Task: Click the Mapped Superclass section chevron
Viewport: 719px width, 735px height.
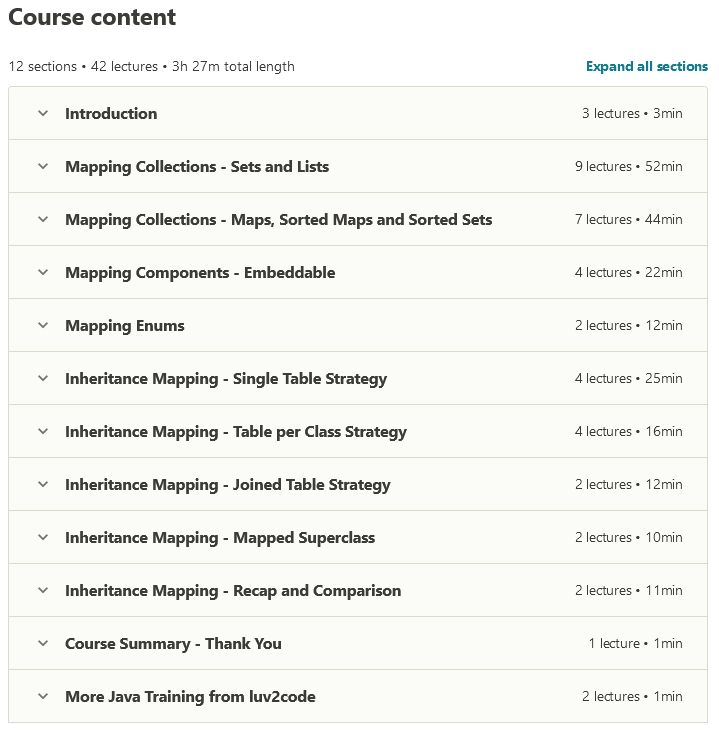Action: (x=43, y=538)
